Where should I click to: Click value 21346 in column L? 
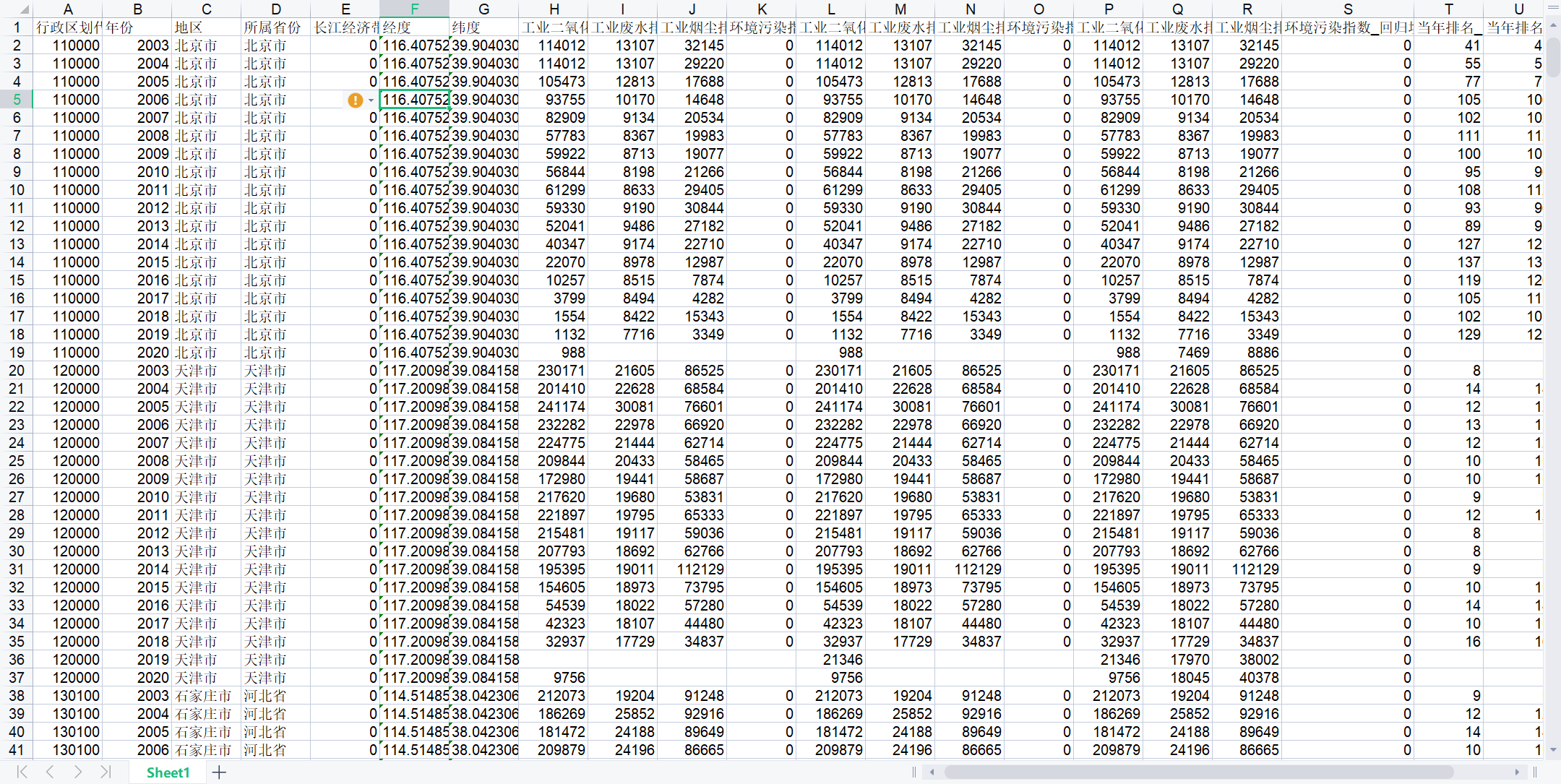(831, 660)
